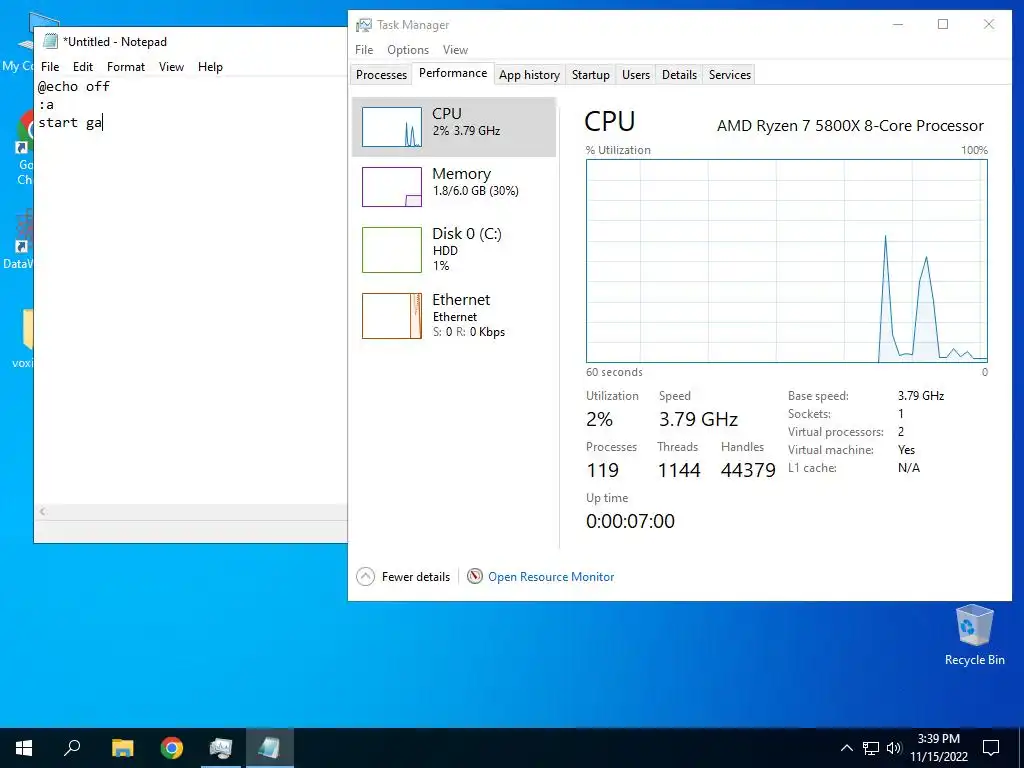This screenshot has width=1024, height=768.
Task: Click the Task Manager title bar icon
Action: click(x=364, y=25)
